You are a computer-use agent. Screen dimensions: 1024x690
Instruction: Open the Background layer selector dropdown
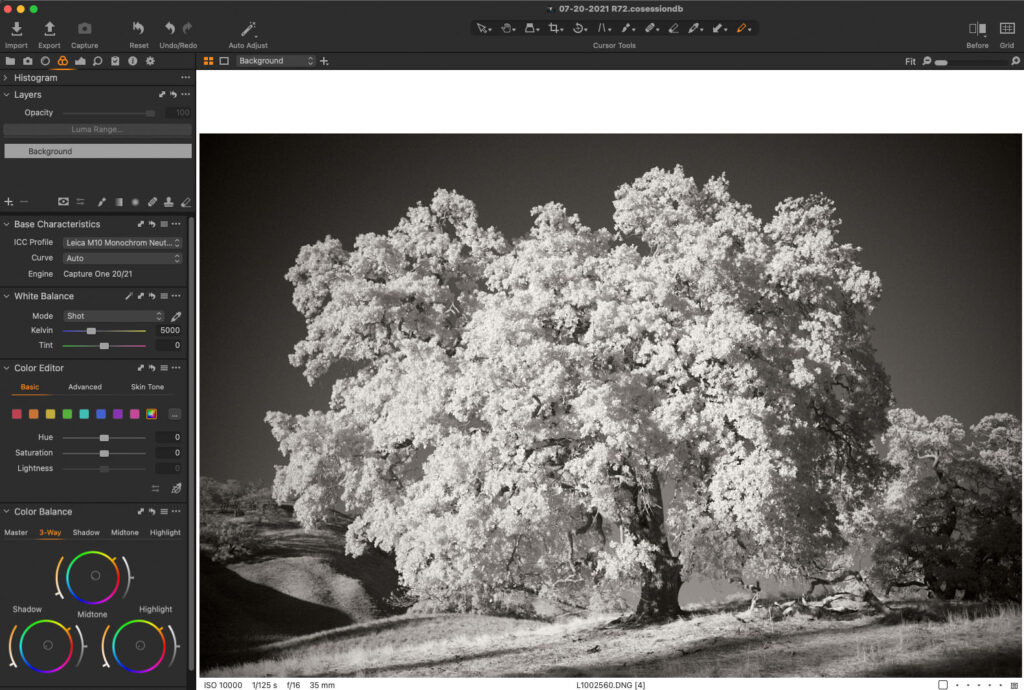pyautogui.click(x=275, y=61)
